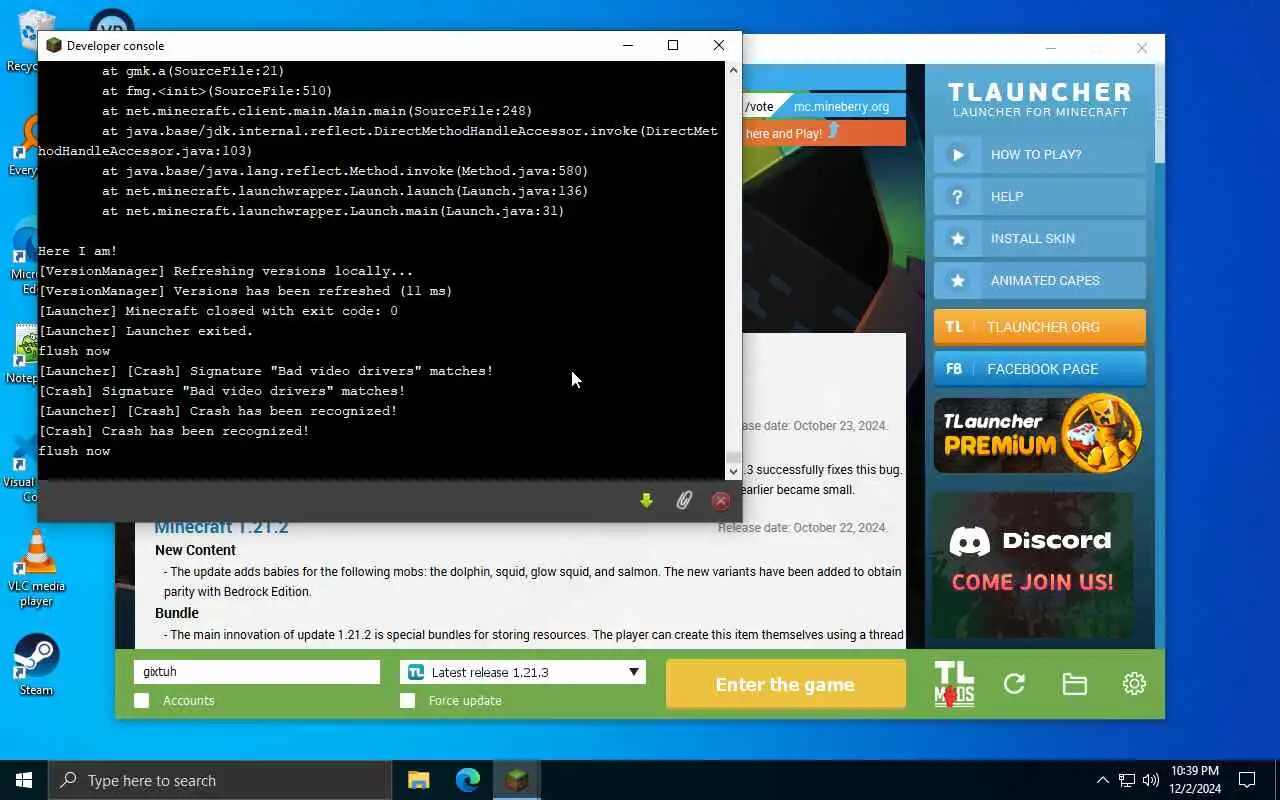Click the console scrollbar down arrow
This screenshot has width=1280, height=800.
(x=733, y=471)
